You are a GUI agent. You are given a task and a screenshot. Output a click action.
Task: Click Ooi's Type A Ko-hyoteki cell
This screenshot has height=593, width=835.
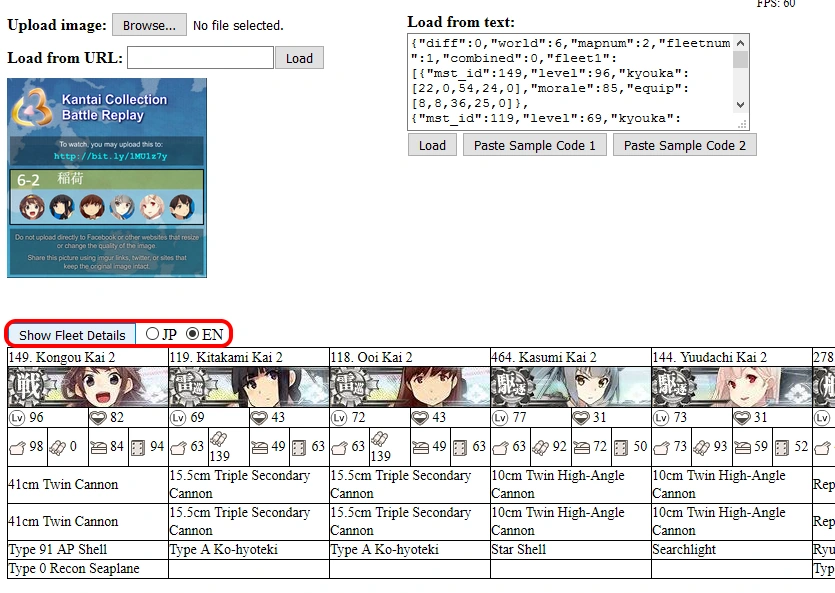tap(410, 549)
